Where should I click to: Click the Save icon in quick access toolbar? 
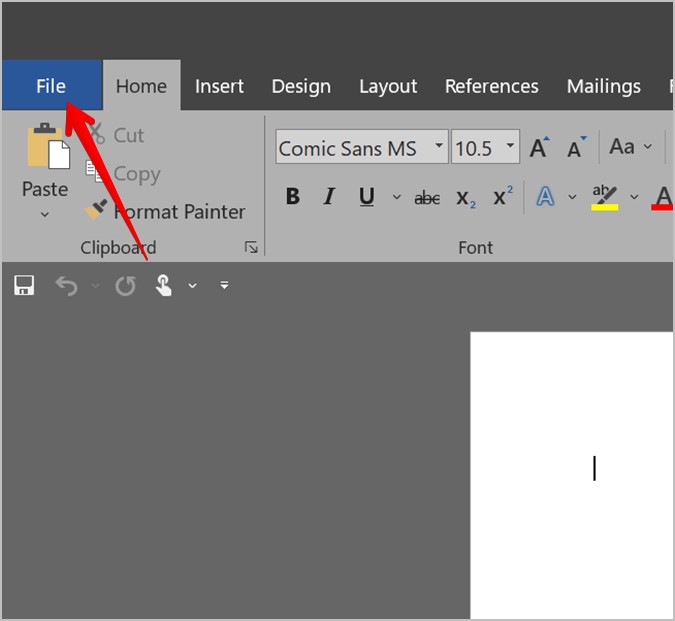(24, 286)
